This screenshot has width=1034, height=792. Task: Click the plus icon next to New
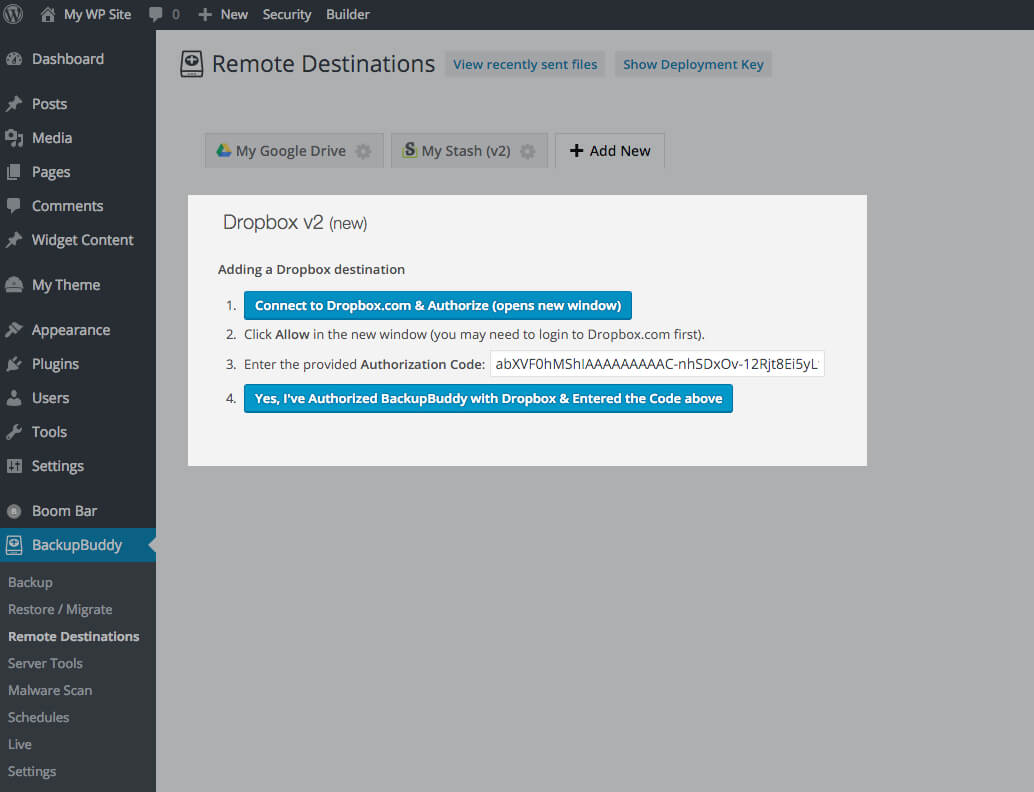point(205,14)
